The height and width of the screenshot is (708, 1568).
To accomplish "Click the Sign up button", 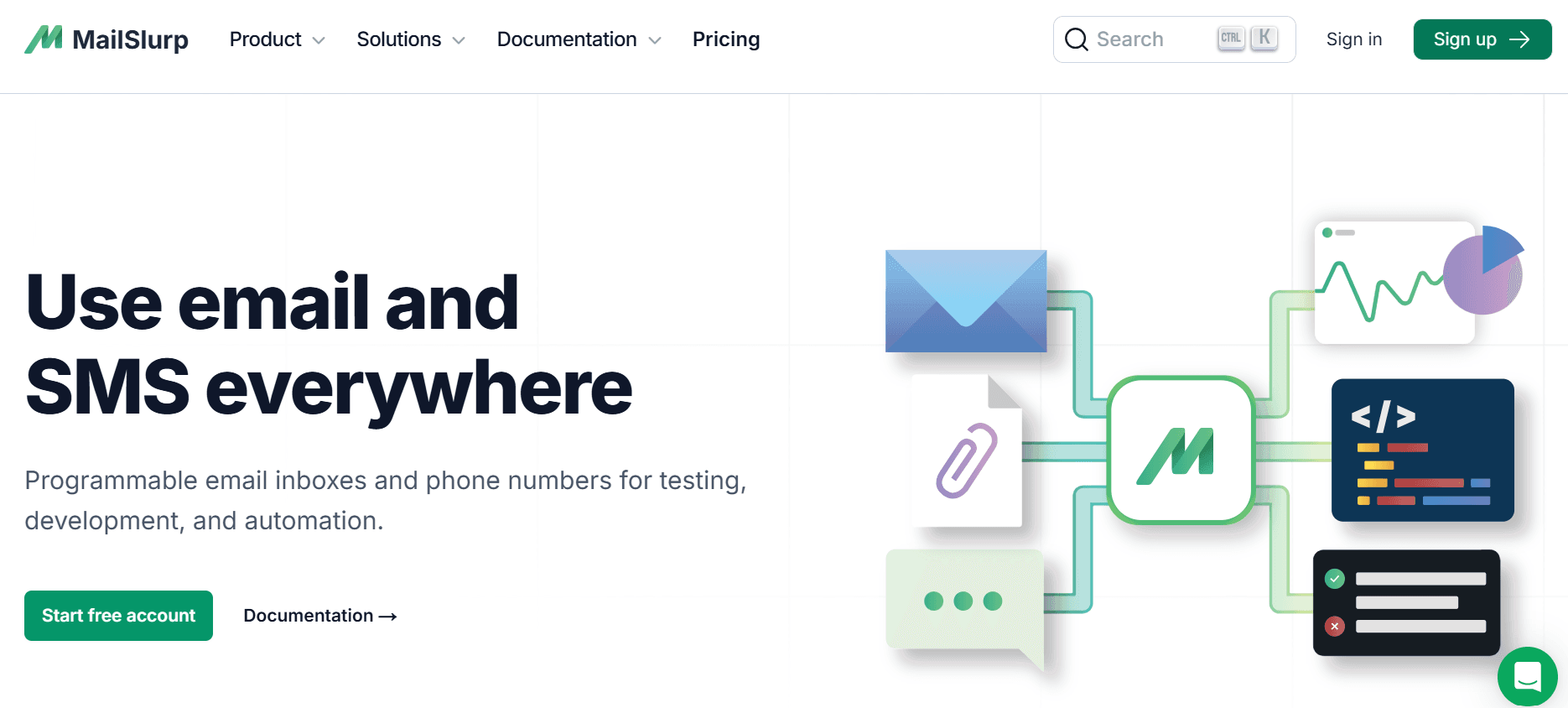I will [x=1482, y=39].
